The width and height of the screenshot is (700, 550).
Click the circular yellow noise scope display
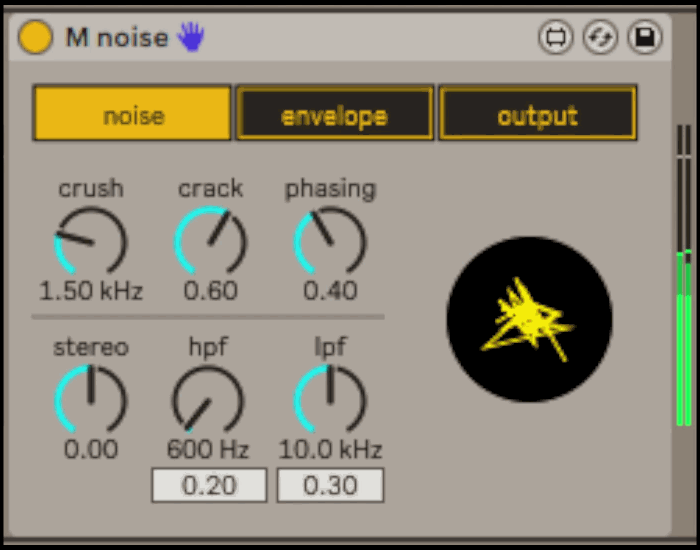tap(529, 319)
